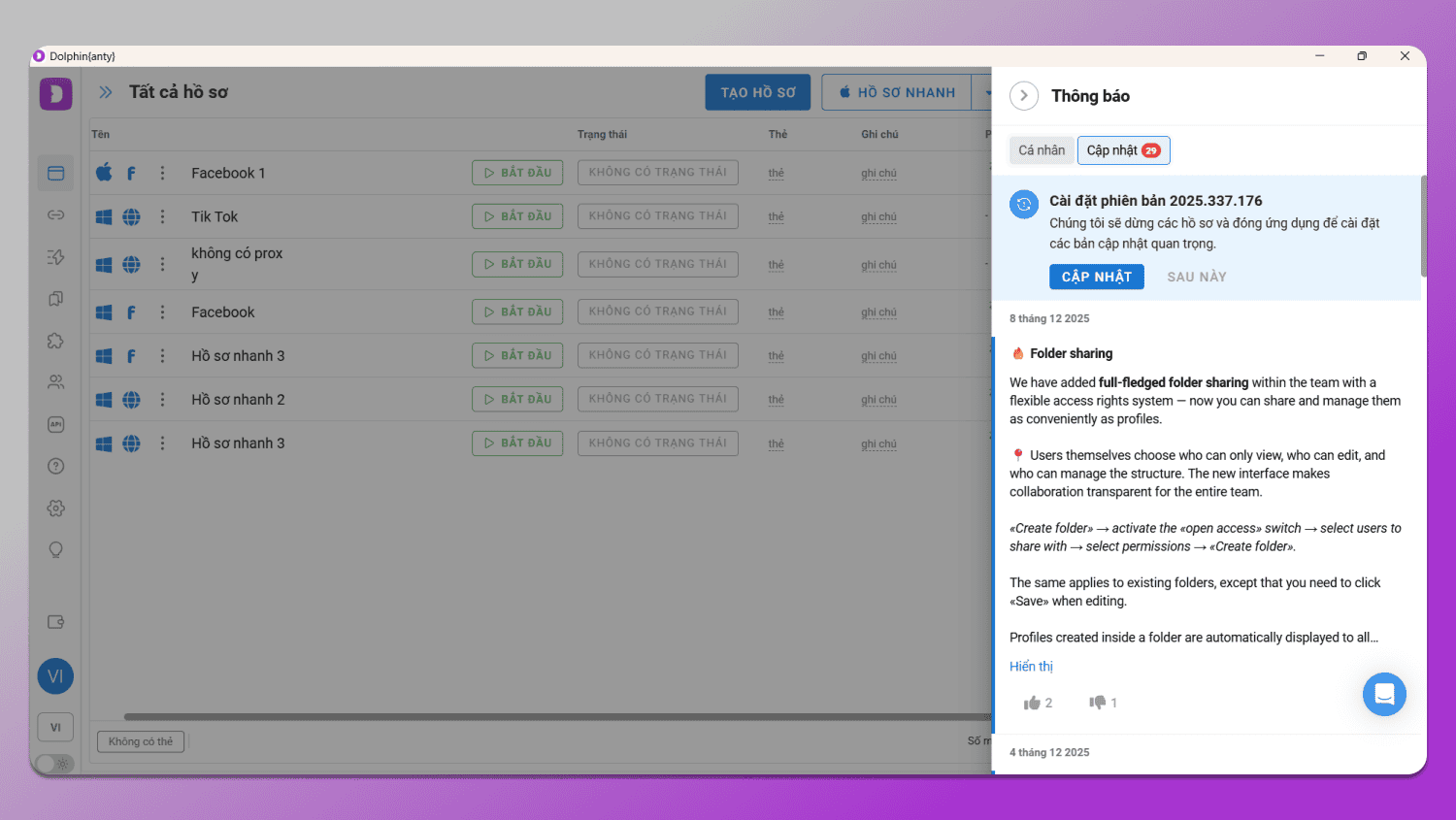The width and height of the screenshot is (1456, 820).
Task: Click the profile list horizontal scrollbar
Action: (558, 717)
